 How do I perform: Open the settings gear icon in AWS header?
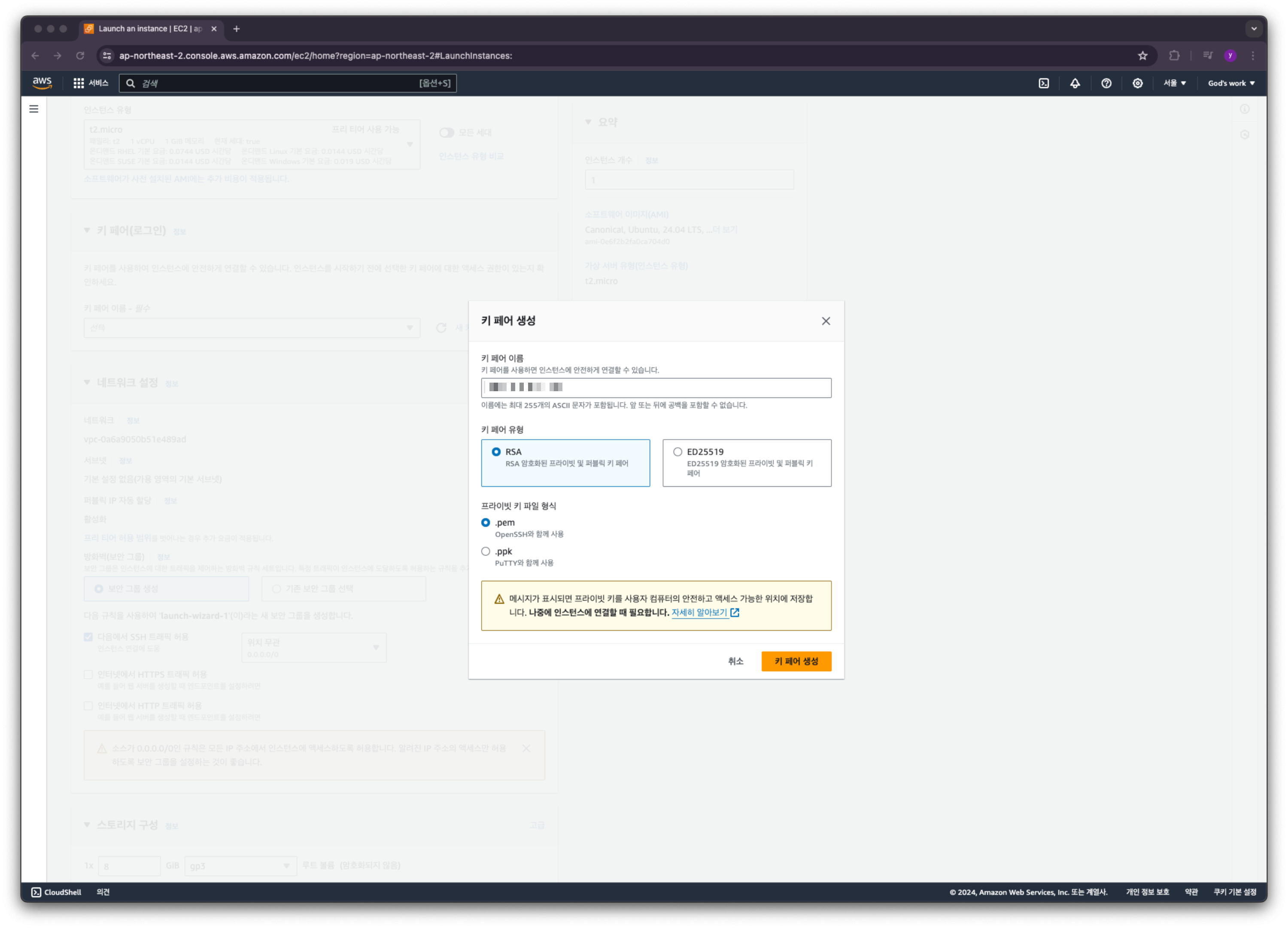tap(1137, 83)
